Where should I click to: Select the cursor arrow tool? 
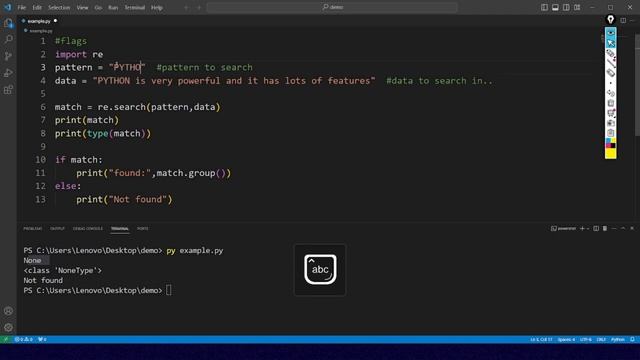[x=611, y=42]
